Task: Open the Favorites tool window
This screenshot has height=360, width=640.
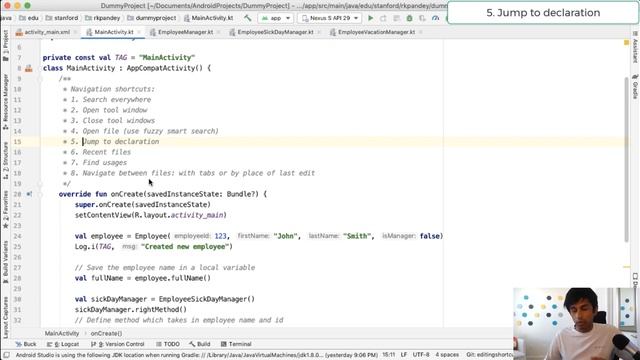Action: point(5,209)
